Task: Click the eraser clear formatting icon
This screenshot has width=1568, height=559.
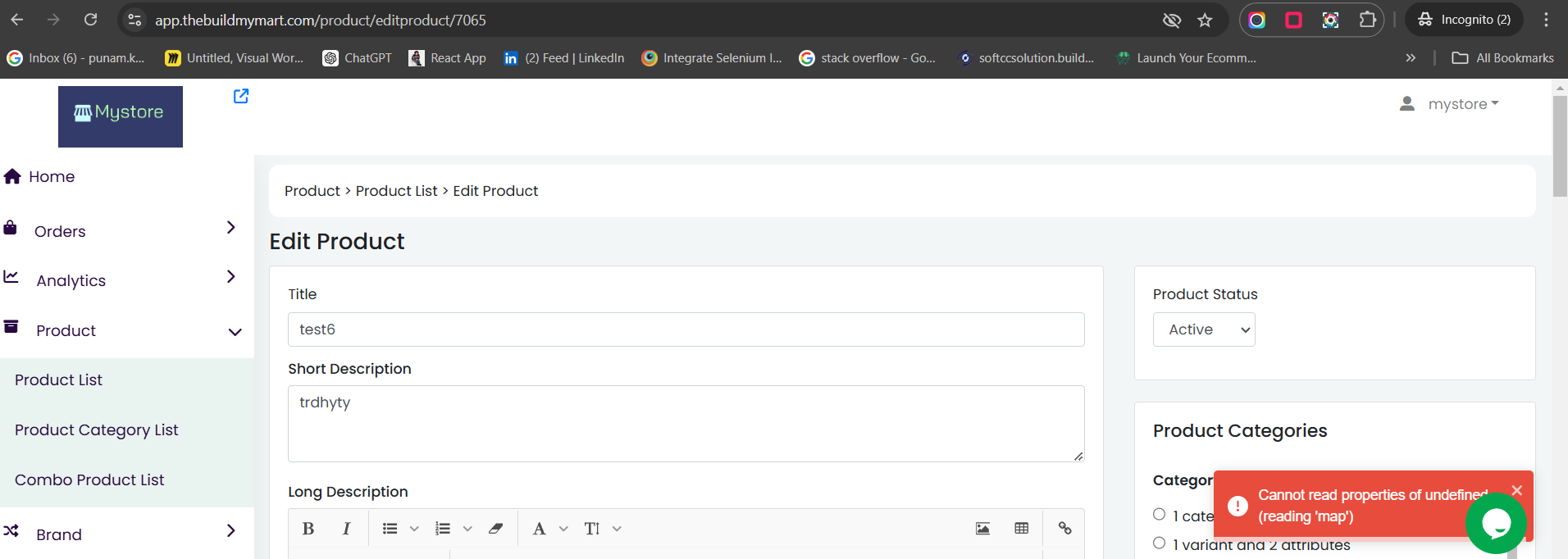Action: [x=495, y=529]
